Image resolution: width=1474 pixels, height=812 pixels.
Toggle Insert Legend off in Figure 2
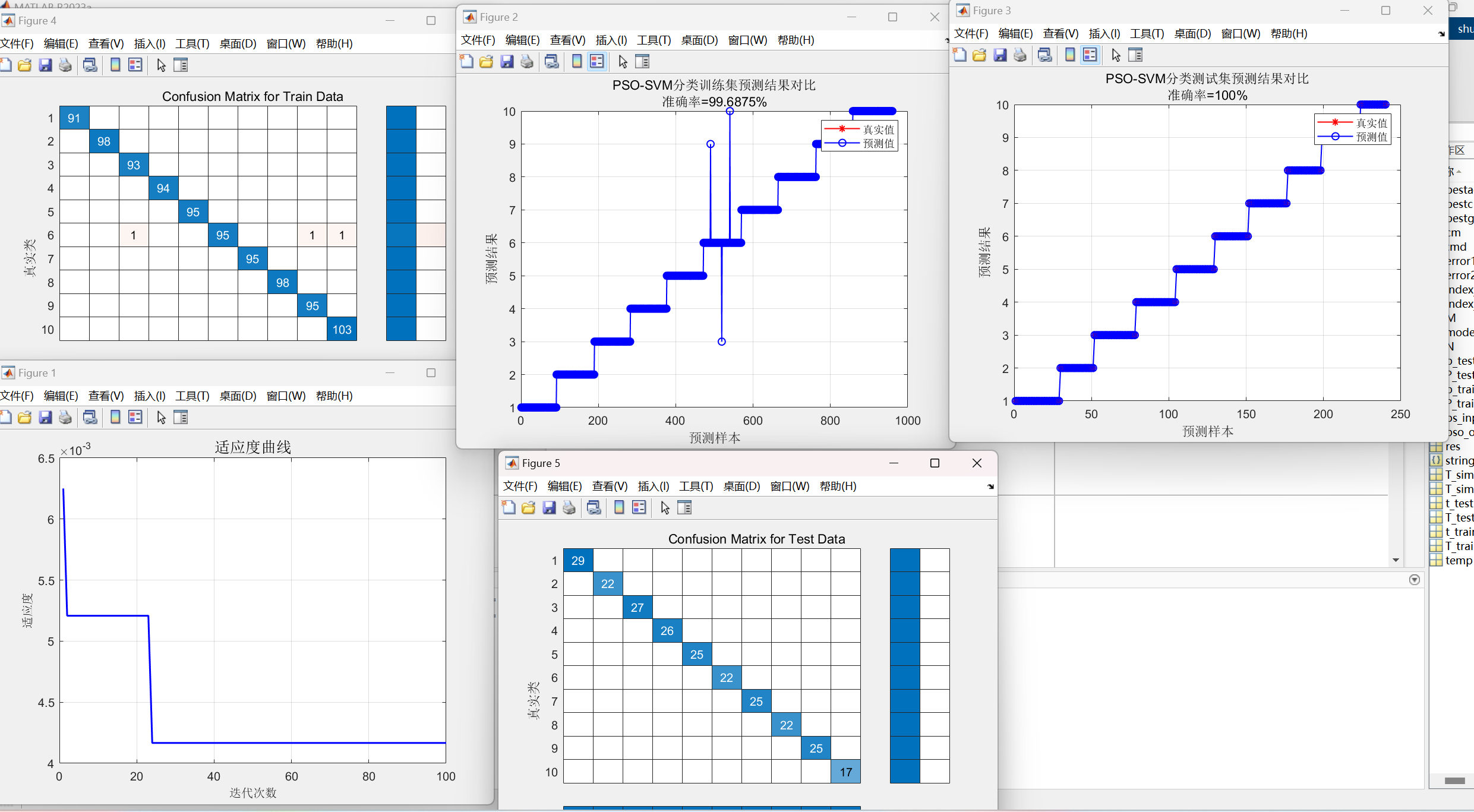coord(597,62)
